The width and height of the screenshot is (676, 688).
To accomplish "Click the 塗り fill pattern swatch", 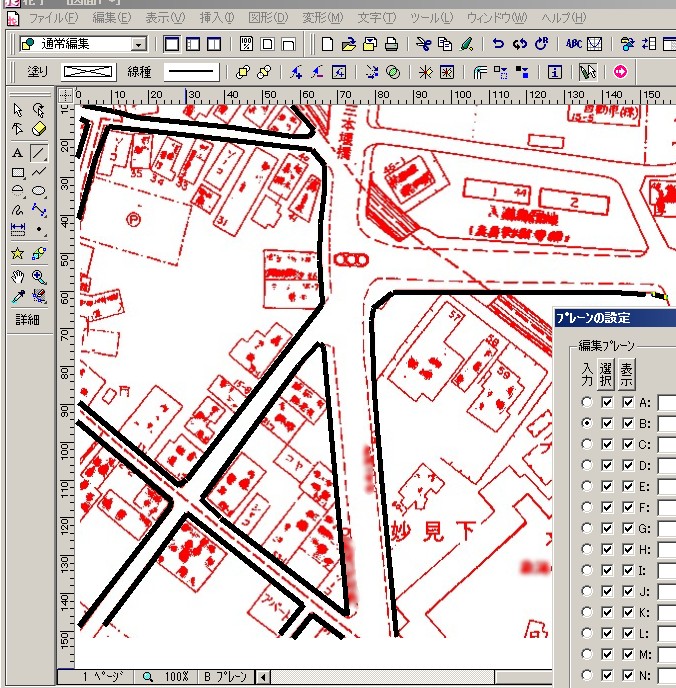I will (88, 72).
